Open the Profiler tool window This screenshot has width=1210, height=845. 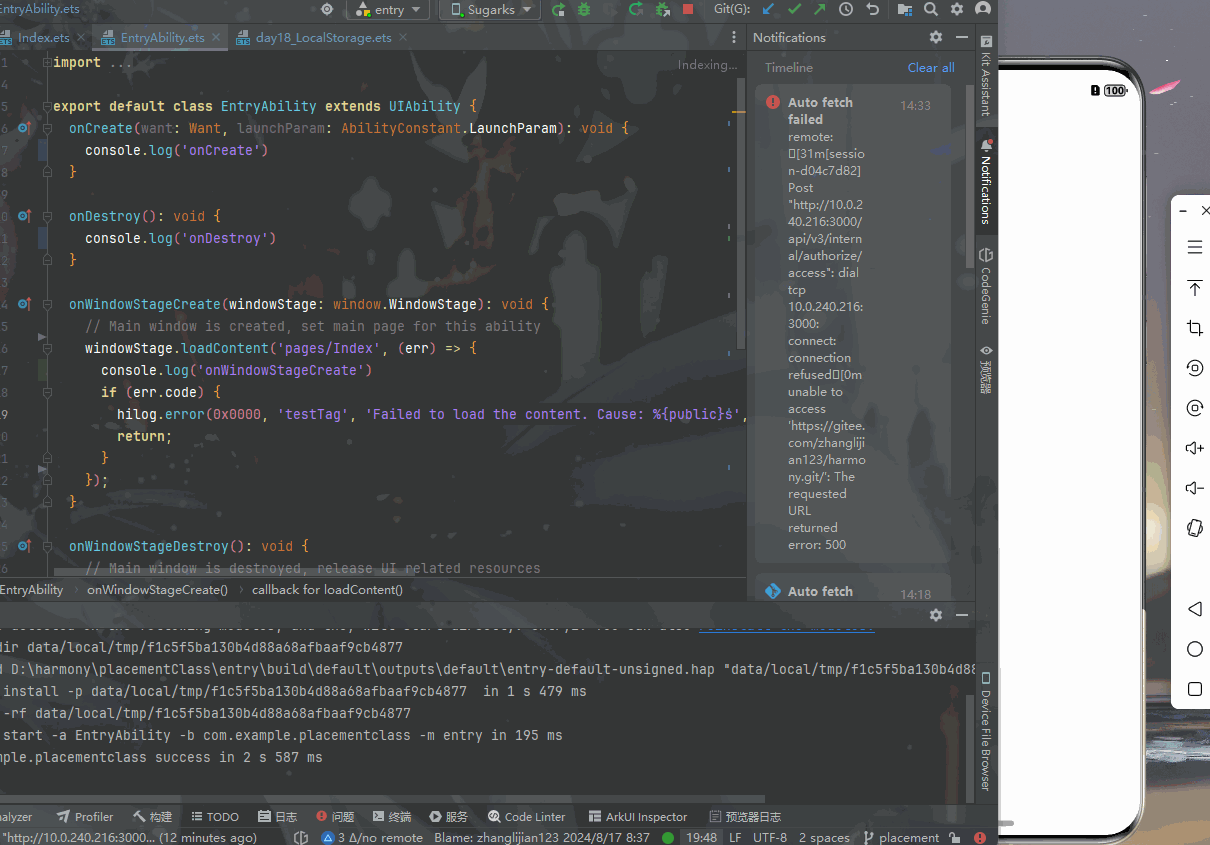[x=85, y=817]
